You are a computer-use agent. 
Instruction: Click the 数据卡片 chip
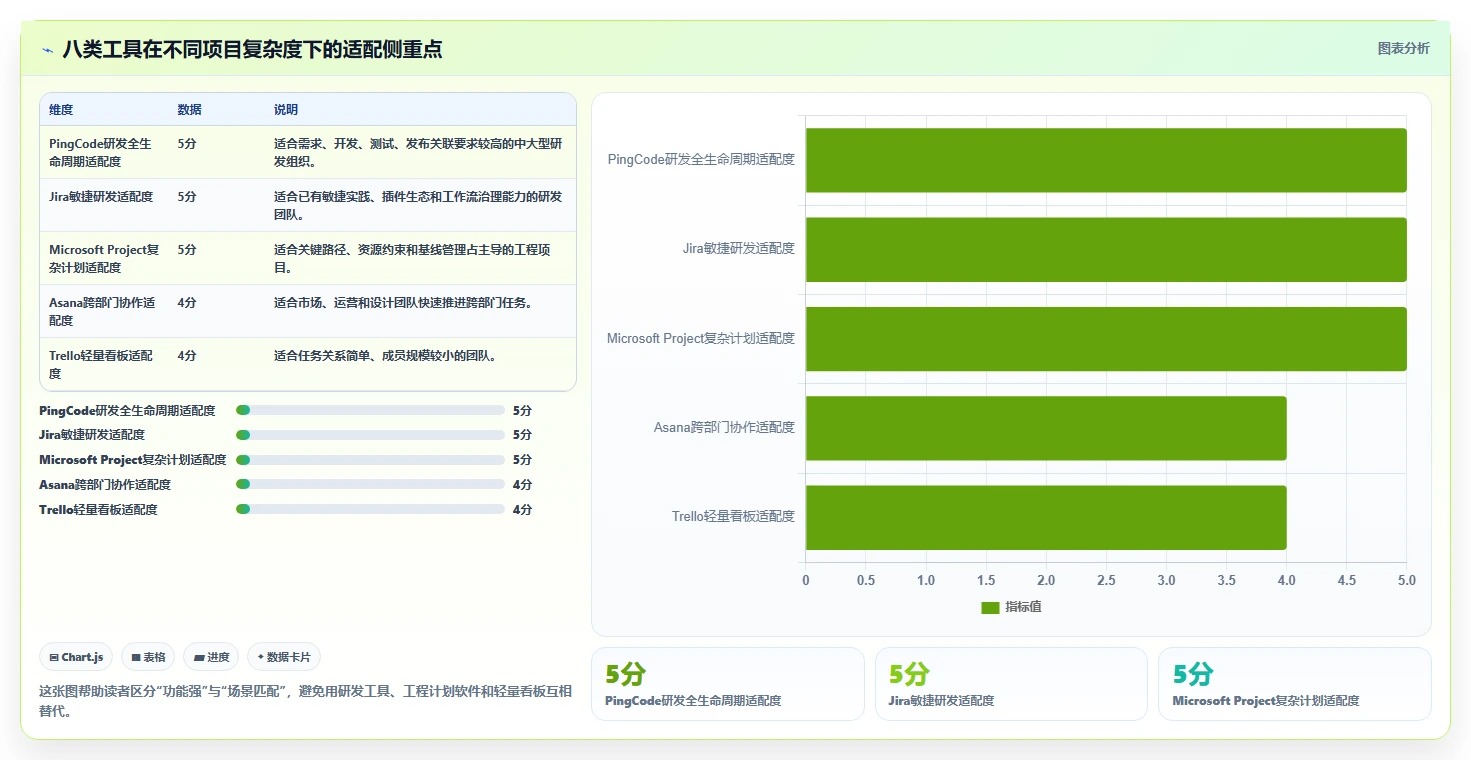[x=284, y=657]
